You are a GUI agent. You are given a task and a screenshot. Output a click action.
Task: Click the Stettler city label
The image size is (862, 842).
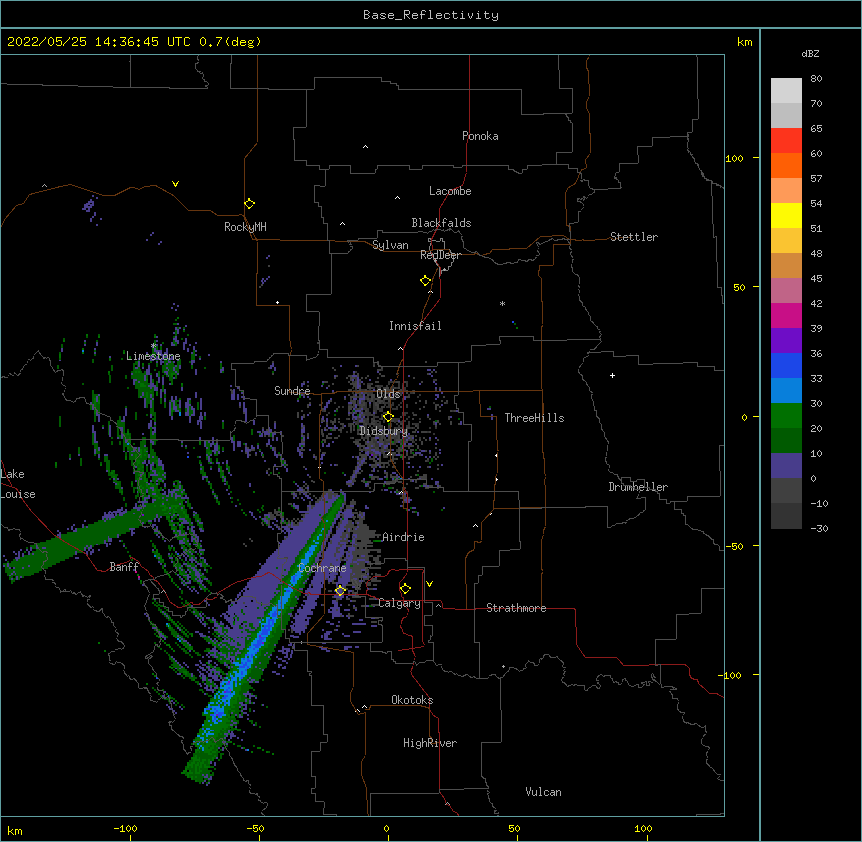click(634, 237)
